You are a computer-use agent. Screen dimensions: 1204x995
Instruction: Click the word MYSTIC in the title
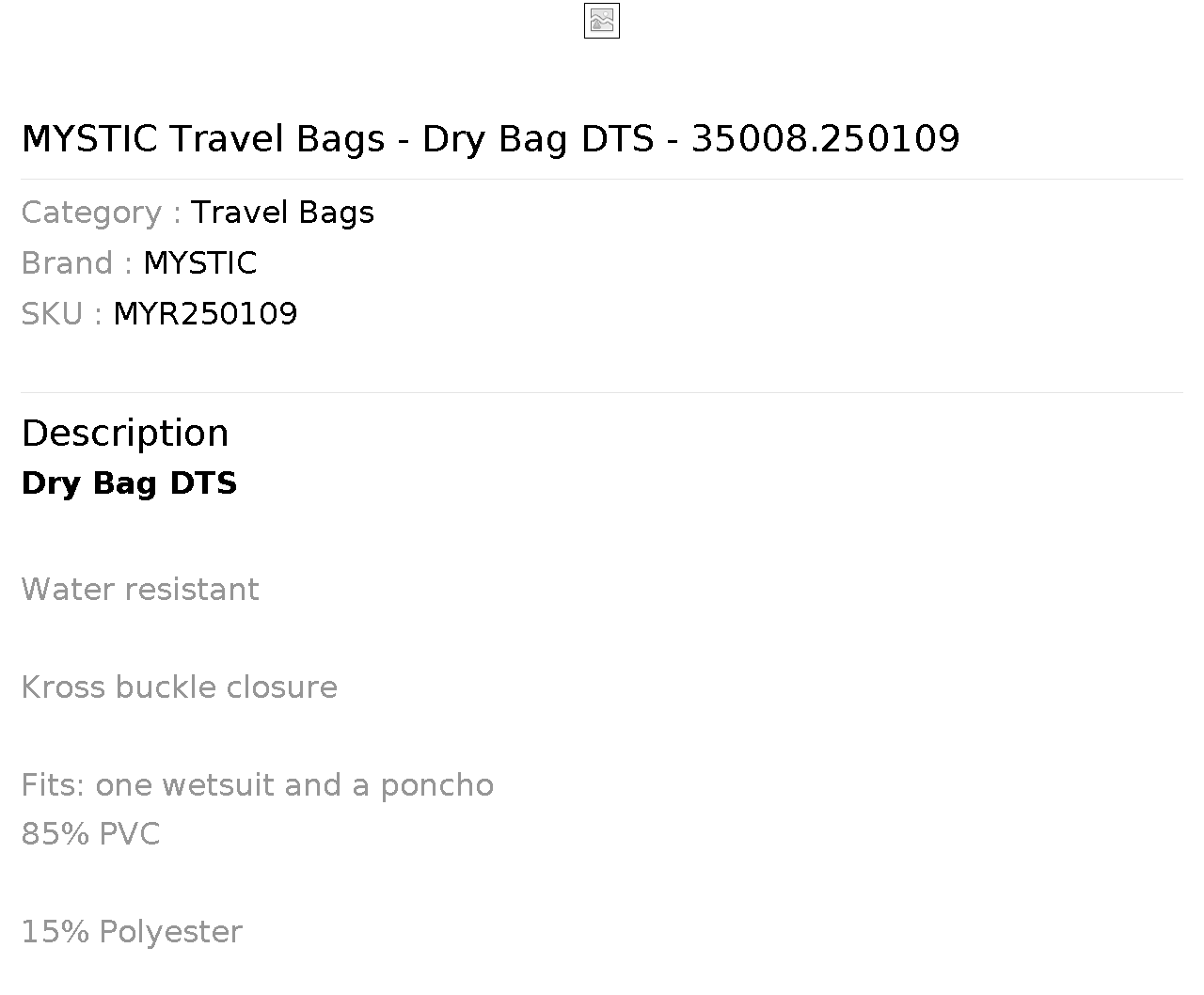pos(89,138)
